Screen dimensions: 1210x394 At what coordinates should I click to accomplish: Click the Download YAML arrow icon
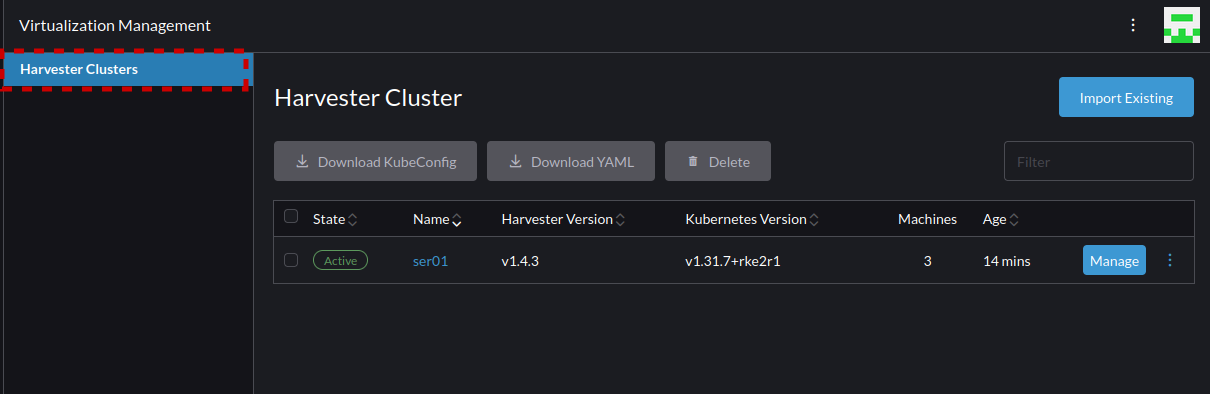[x=515, y=161]
